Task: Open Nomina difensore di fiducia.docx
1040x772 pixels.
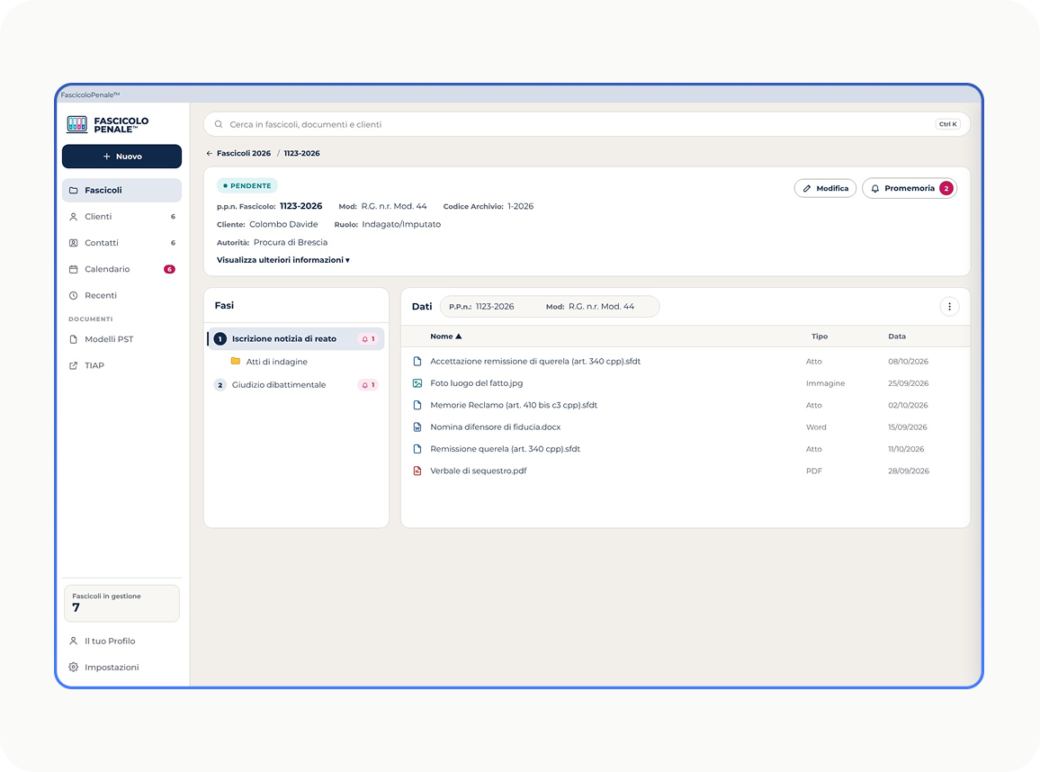Action: coord(495,427)
